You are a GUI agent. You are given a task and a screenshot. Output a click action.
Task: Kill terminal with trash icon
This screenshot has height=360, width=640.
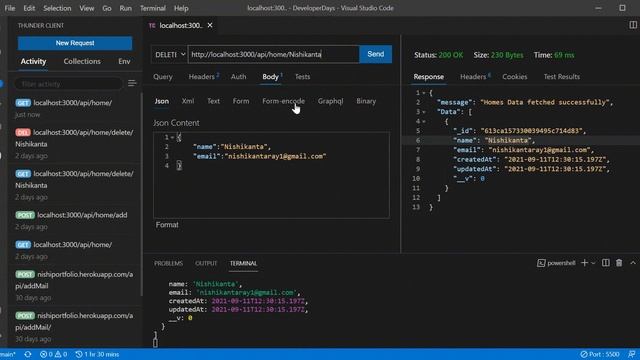click(619, 263)
